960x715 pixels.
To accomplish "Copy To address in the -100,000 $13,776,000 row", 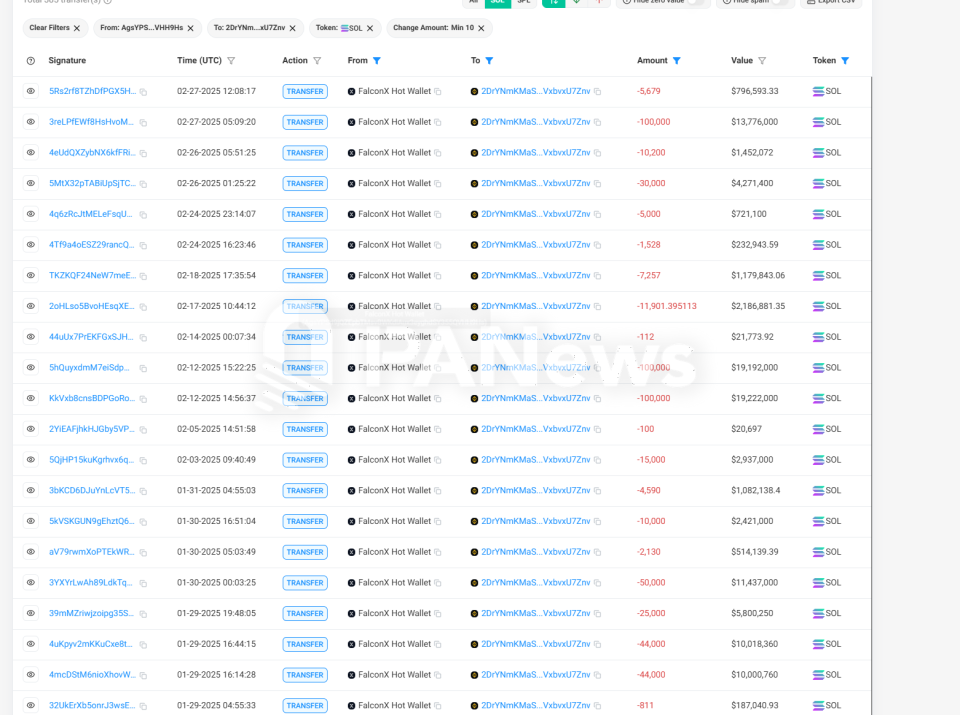I will pos(598,122).
